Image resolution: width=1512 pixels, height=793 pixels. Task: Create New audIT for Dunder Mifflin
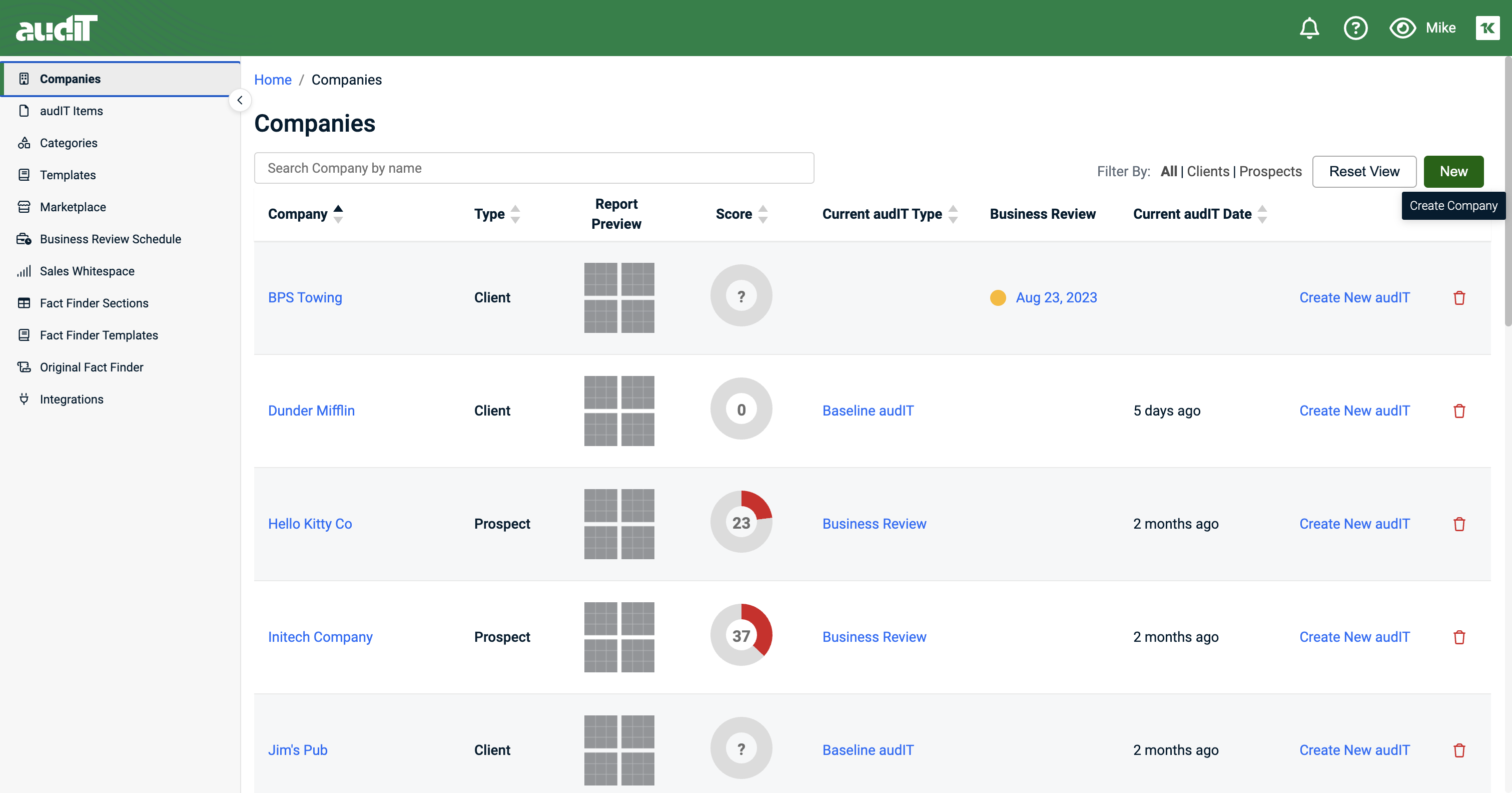(1354, 411)
